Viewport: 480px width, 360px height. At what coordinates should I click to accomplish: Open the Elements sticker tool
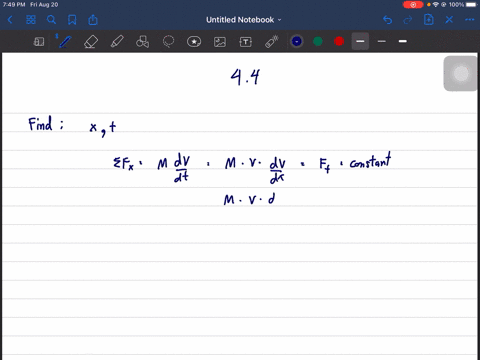194,42
